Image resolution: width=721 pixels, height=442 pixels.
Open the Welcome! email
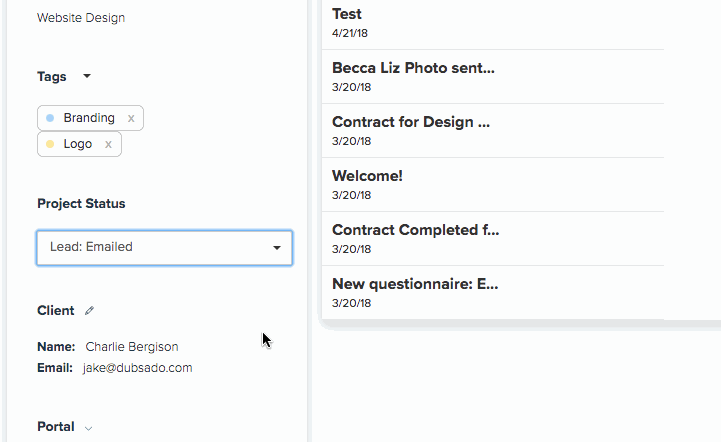pos(493,184)
